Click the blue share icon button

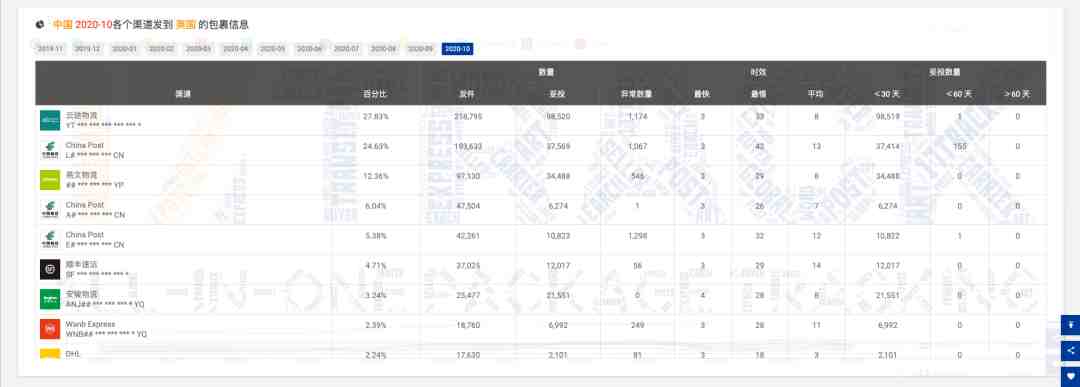coord(1070,351)
